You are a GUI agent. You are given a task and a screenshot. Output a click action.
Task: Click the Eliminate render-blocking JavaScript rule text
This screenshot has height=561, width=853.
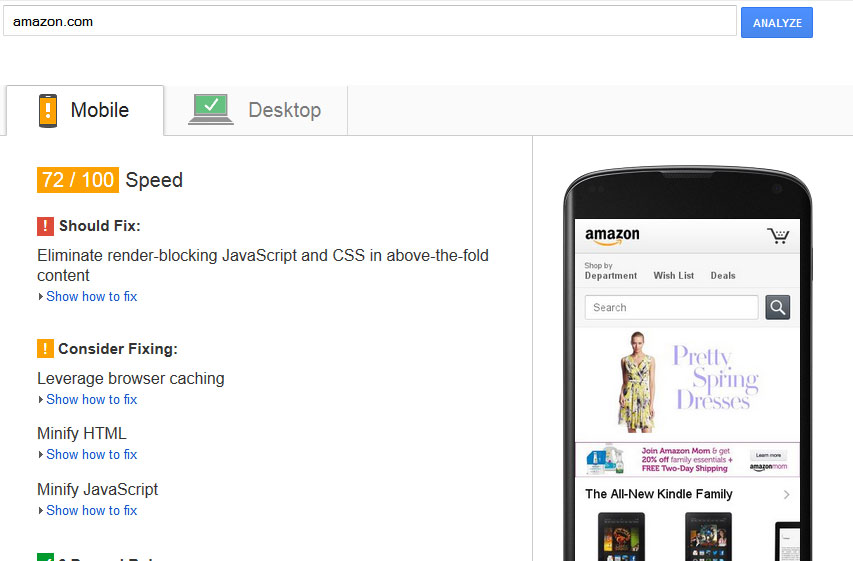(263, 265)
